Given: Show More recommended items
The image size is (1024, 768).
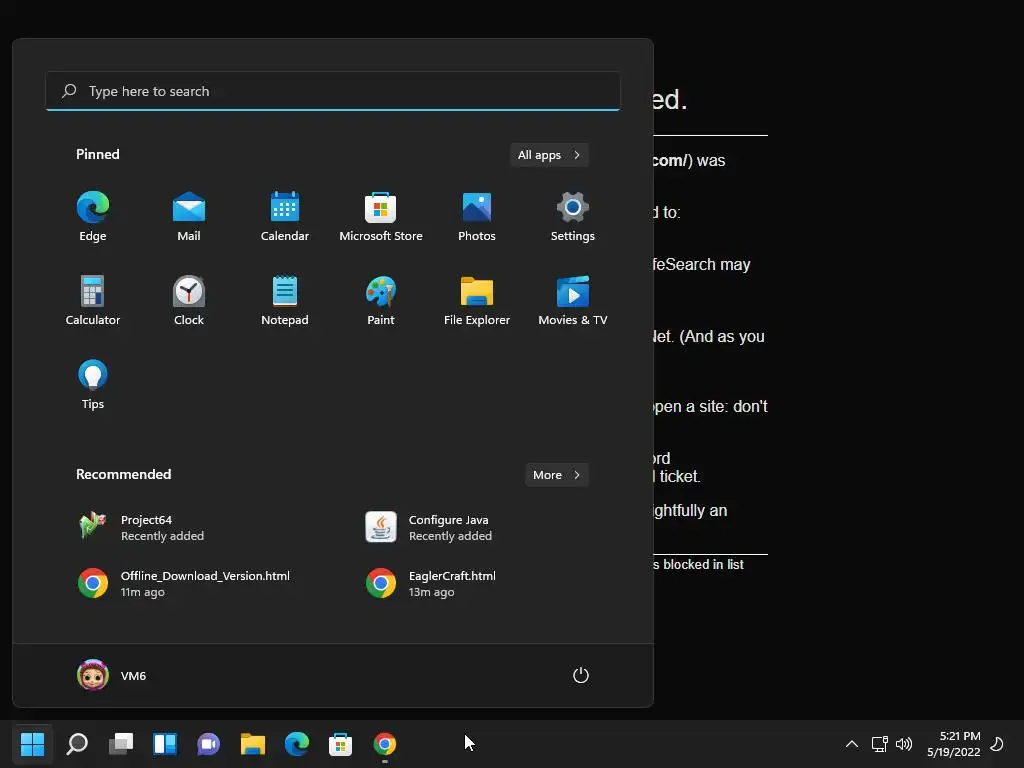Looking at the screenshot, I should point(556,475).
